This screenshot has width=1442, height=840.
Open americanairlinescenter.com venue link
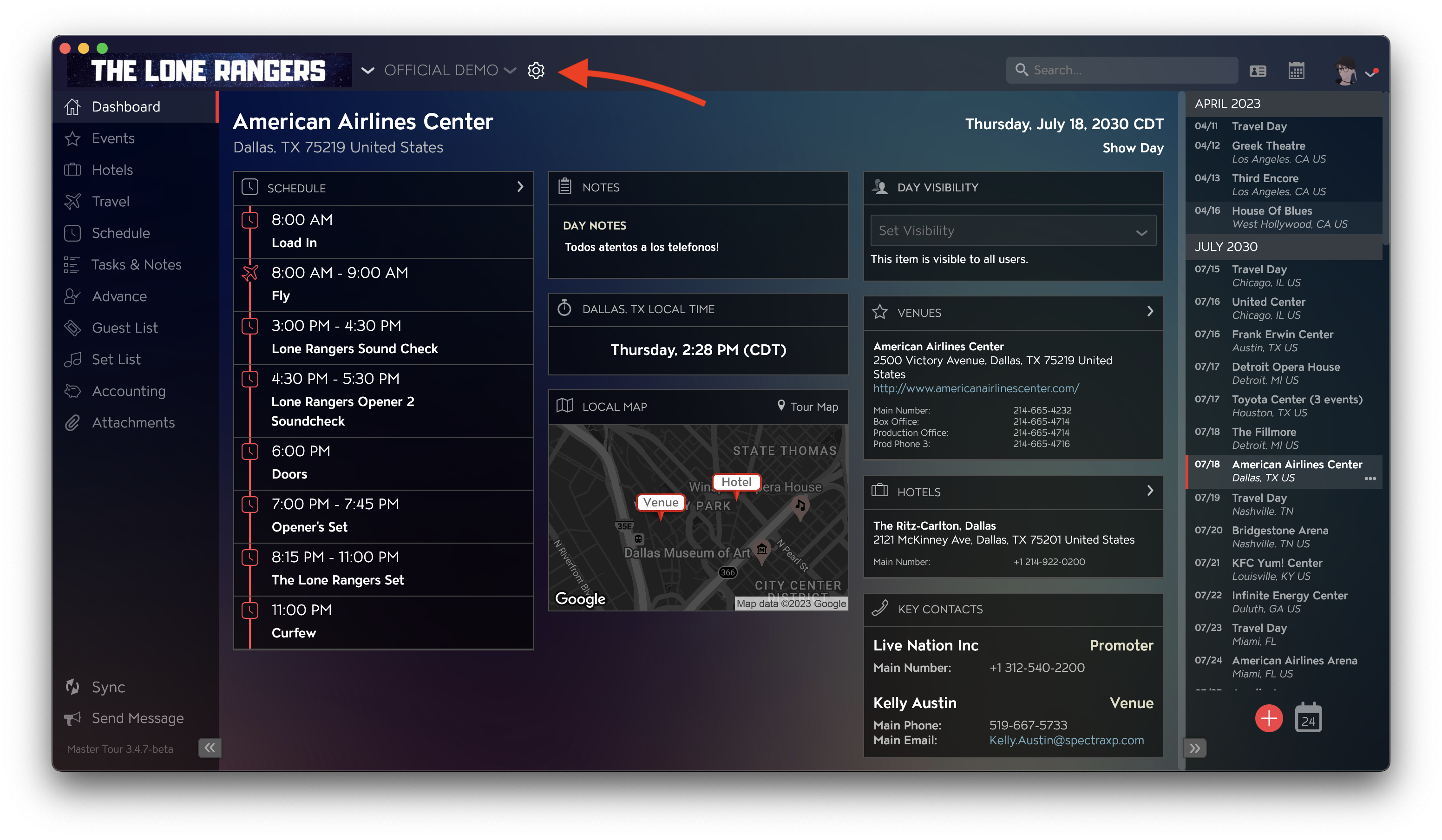976,388
